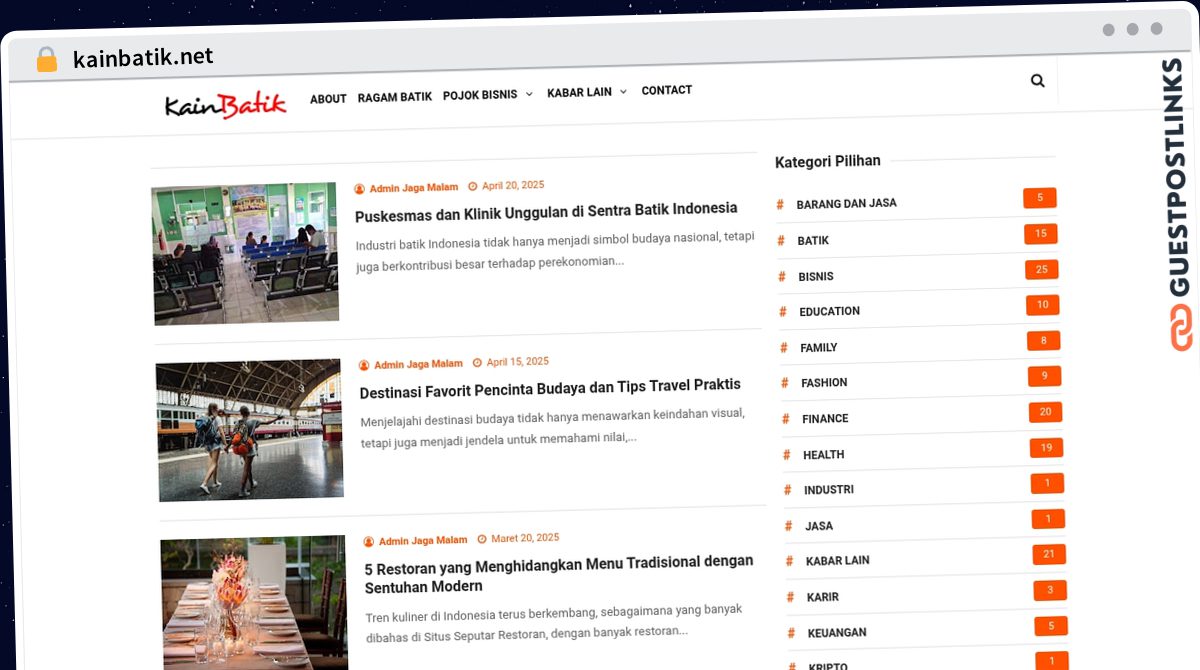
Task: Click the clinic waiting room thumbnail
Action: click(x=245, y=253)
